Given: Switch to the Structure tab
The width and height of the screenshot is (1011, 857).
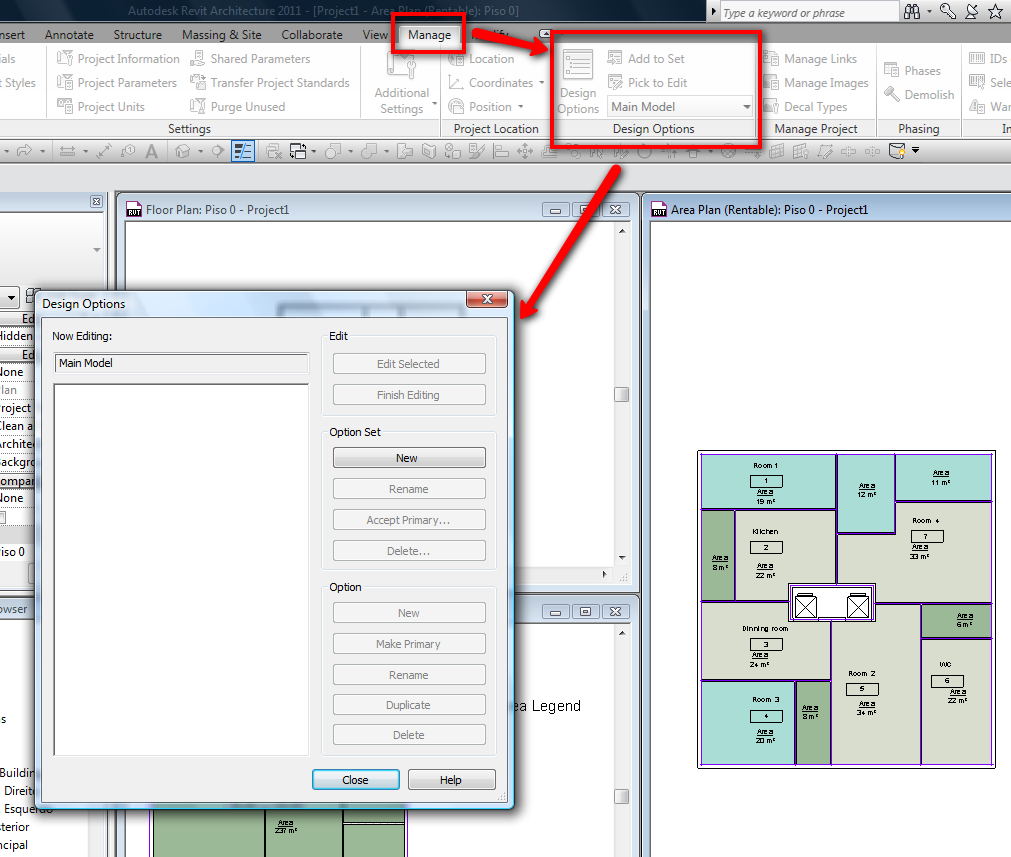Looking at the screenshot, I should pyautogui.click(x=137, y=35).
